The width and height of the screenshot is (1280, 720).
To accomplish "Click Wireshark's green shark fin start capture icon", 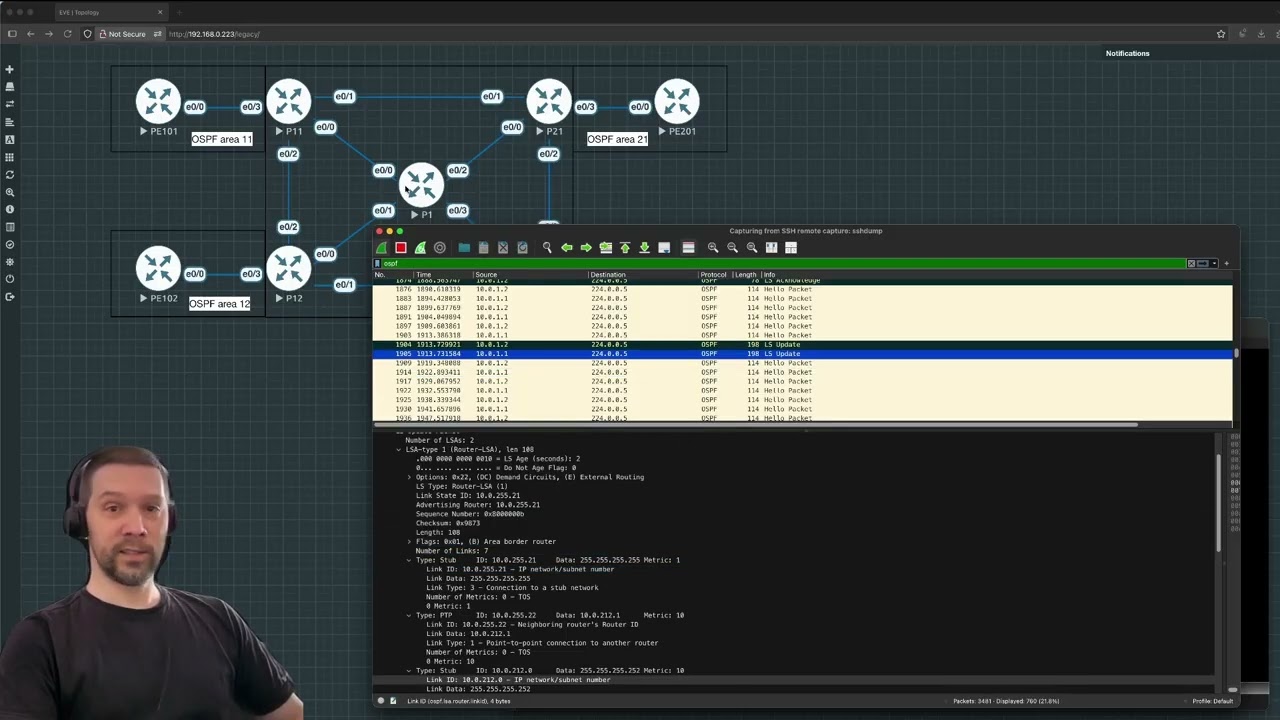I will click(382, 248).
